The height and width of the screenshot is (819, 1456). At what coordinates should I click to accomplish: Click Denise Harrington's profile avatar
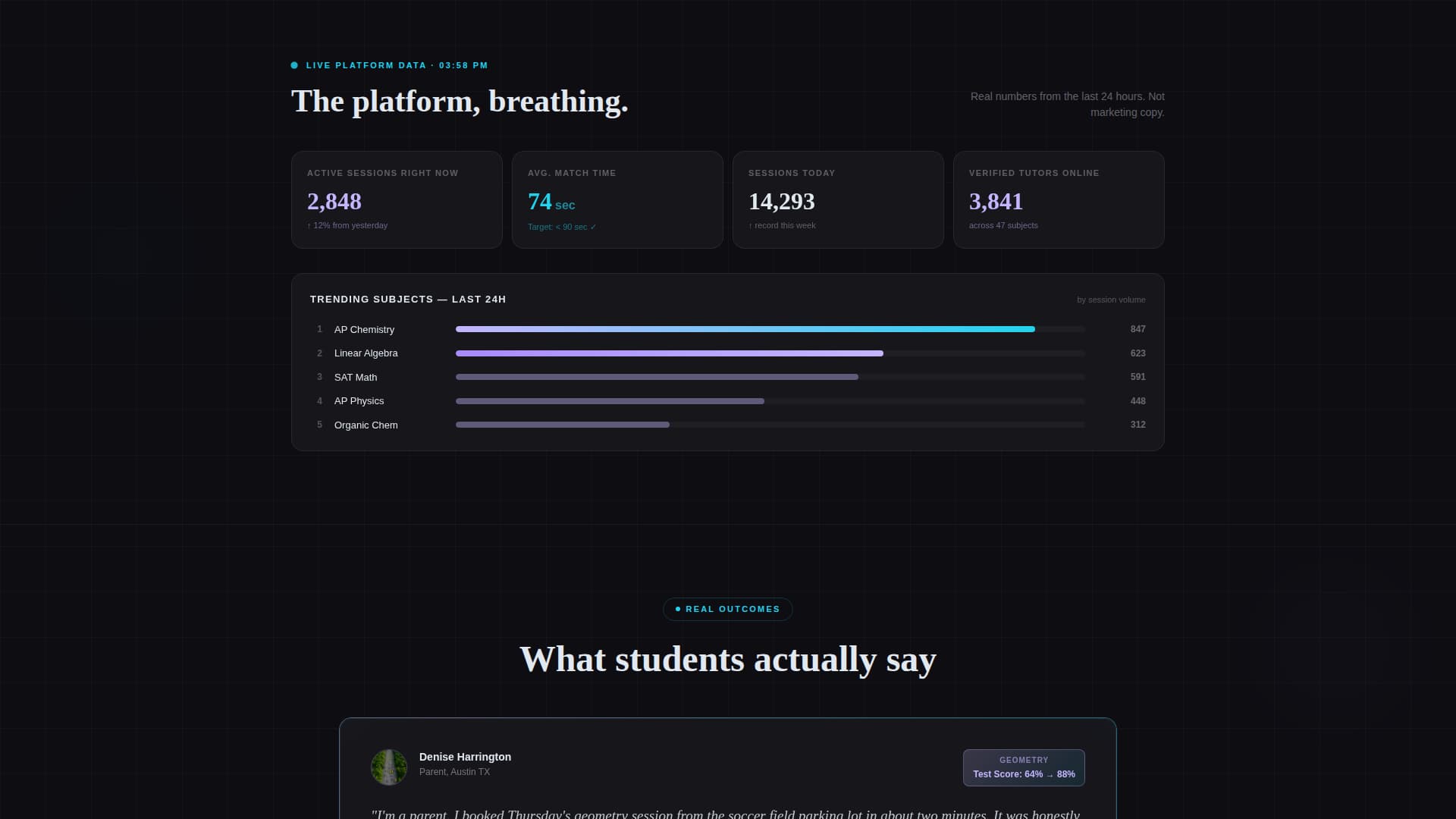388,767
